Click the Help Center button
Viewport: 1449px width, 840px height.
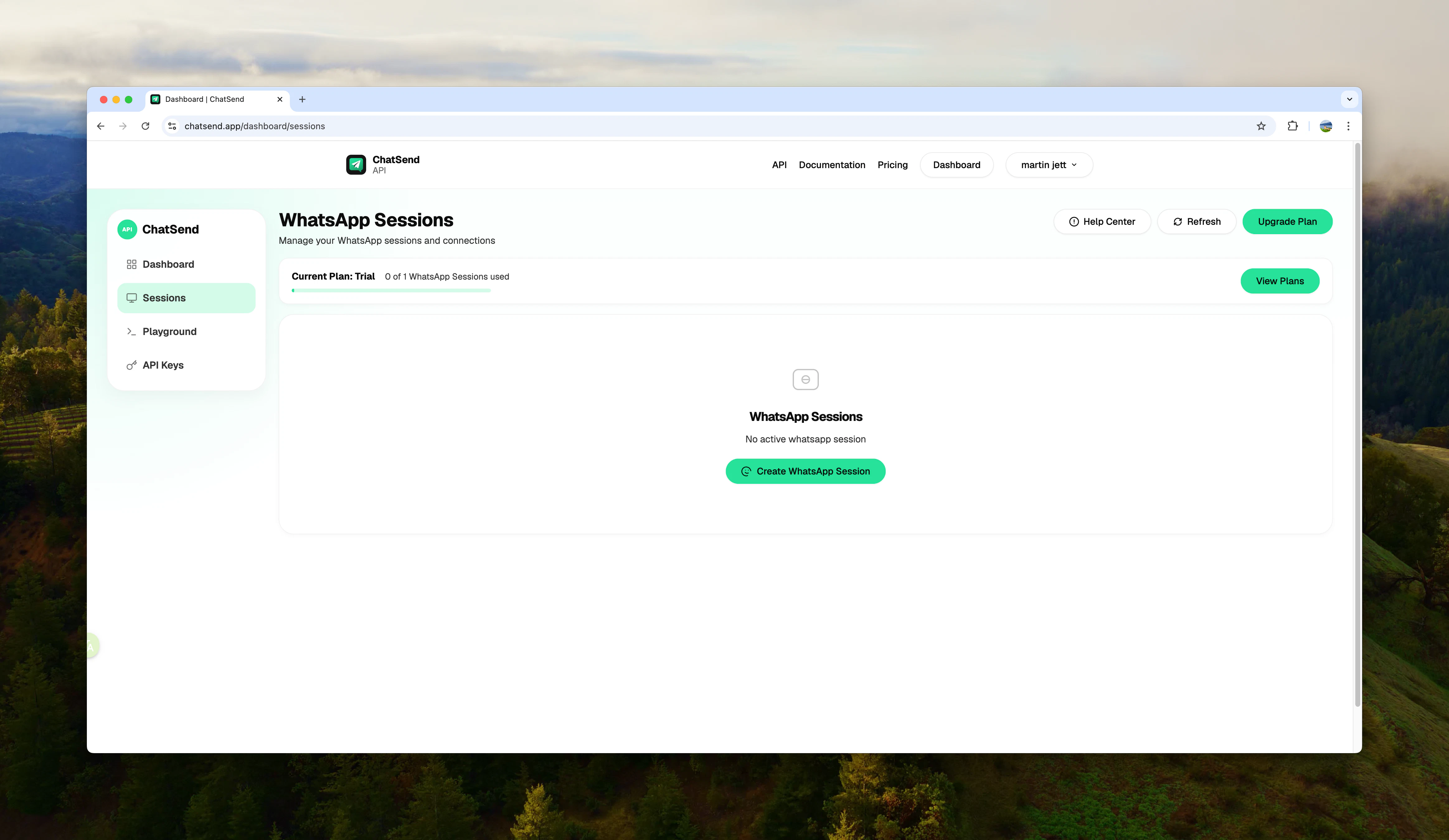(x=1102, y=221)
